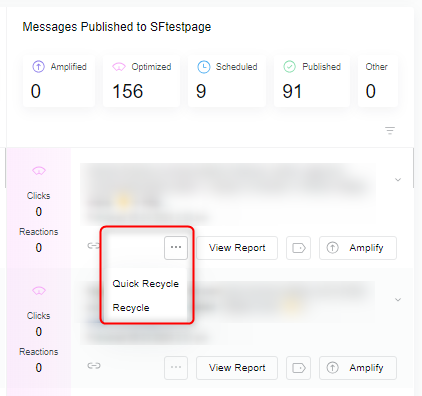Amplify the second message

358,368
